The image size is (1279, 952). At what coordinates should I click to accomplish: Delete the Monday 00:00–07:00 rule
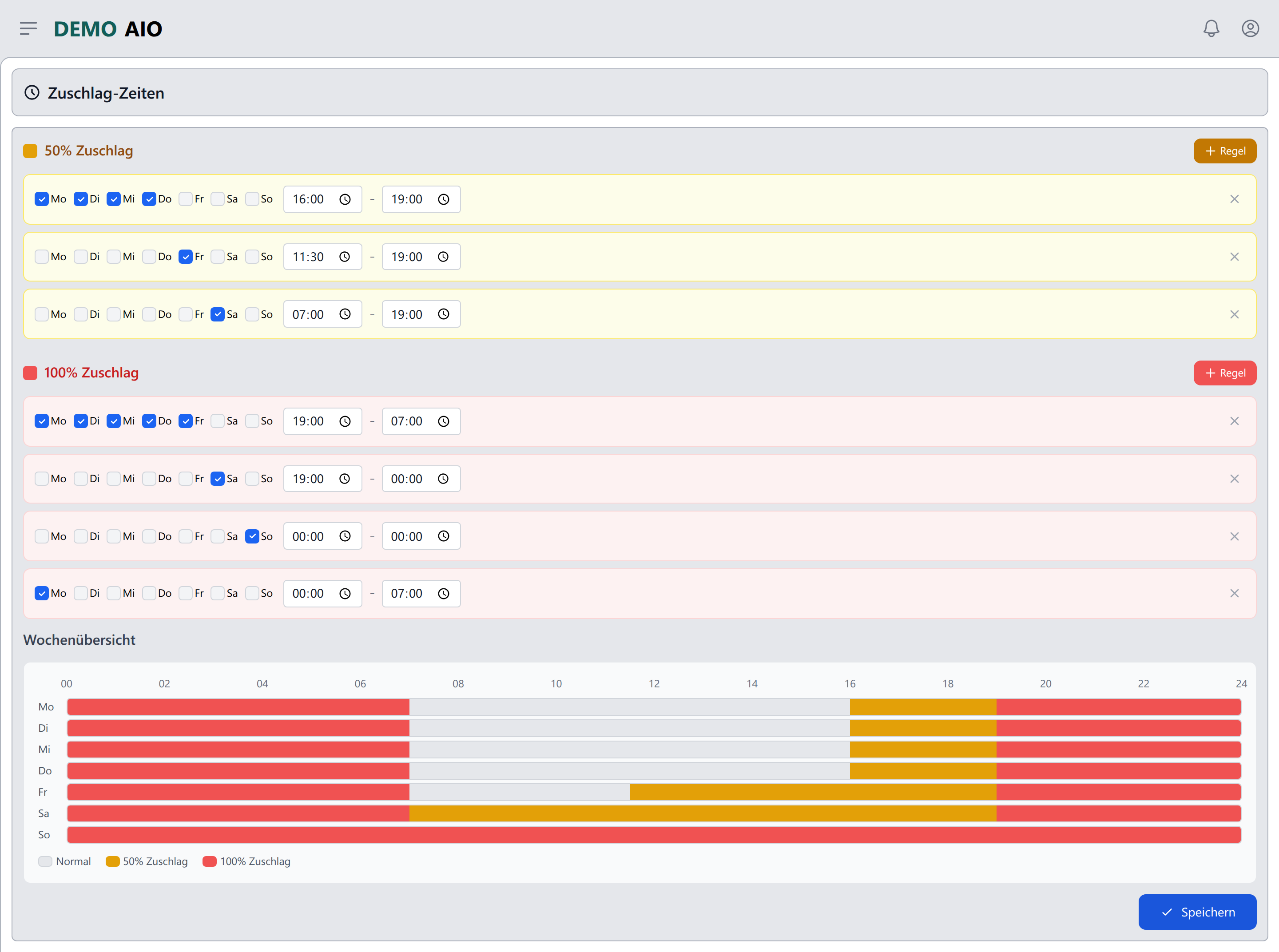tap(1234, 594)
